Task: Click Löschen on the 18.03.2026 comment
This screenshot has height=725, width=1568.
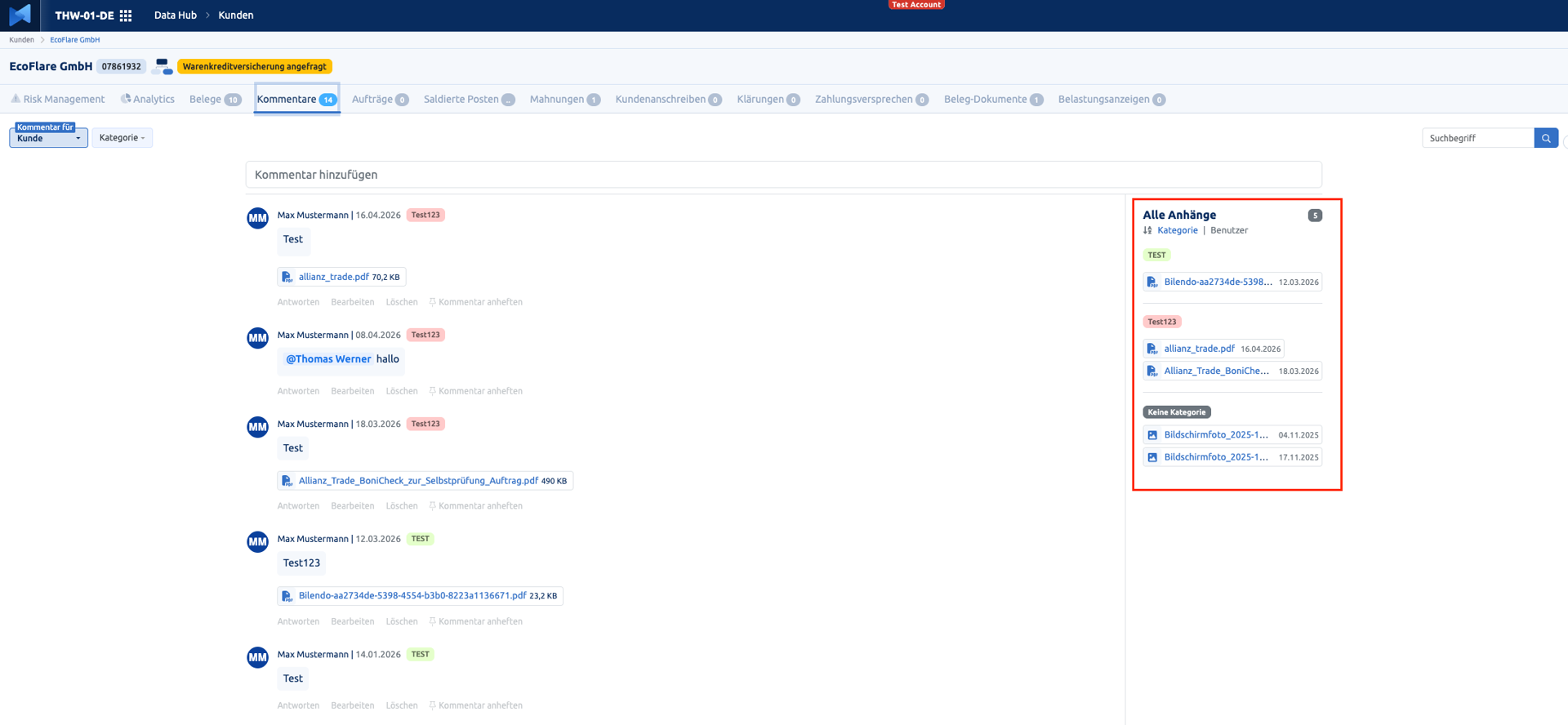Action: [x=402, y=506]
